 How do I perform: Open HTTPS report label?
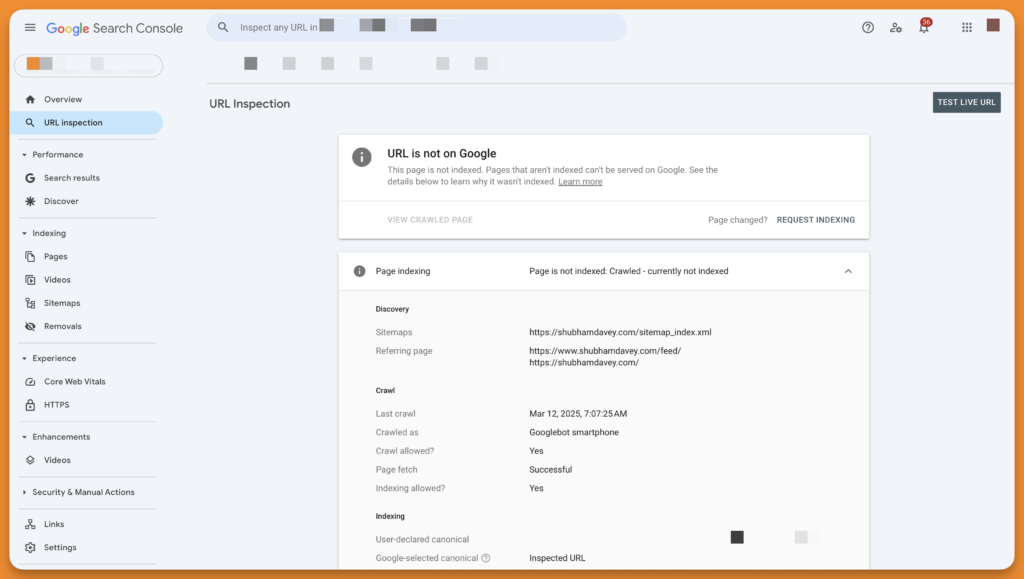click(x=57, y=405)
